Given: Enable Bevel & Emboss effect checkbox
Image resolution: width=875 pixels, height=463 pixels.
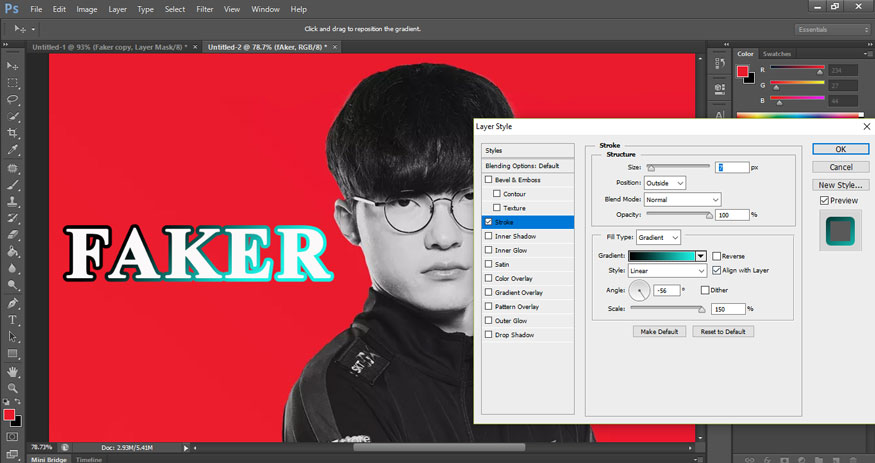Looking at the screenshot, I should [x=488, y=180].
